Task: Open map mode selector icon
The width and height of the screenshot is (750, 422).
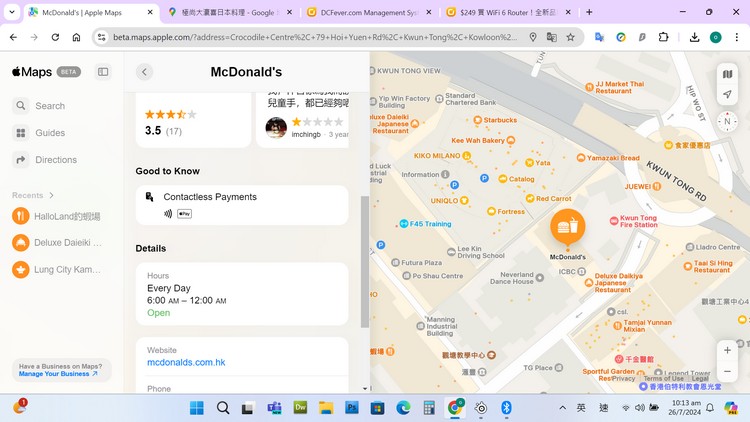Action: [x=727, y=74]
